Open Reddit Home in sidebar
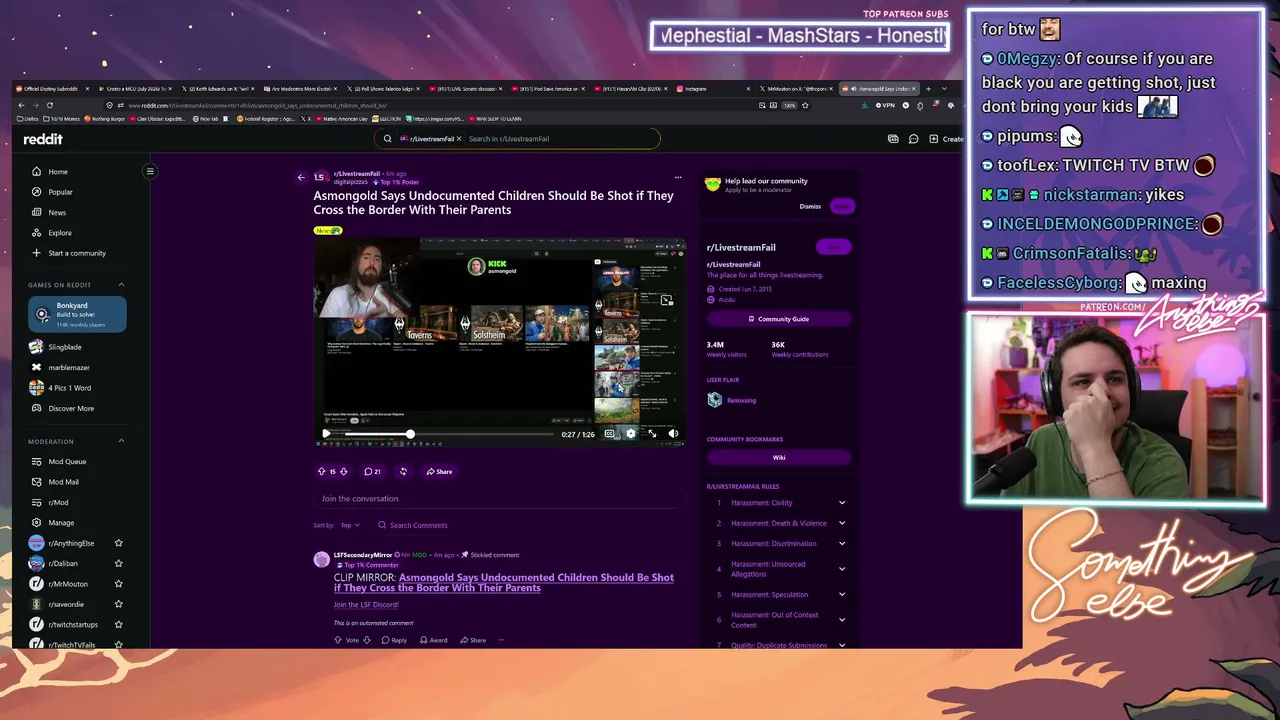The width and height of the screenshot is (1280, 720). pos(58,172)
